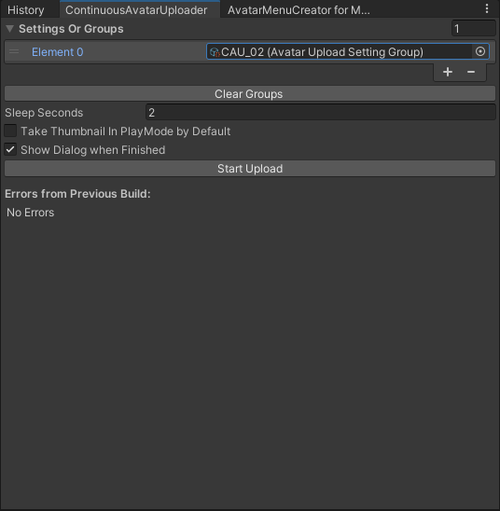500x511 pixels.
Task: Switch to the History tab
Action: pyautogui.click(x=26, y=10)
